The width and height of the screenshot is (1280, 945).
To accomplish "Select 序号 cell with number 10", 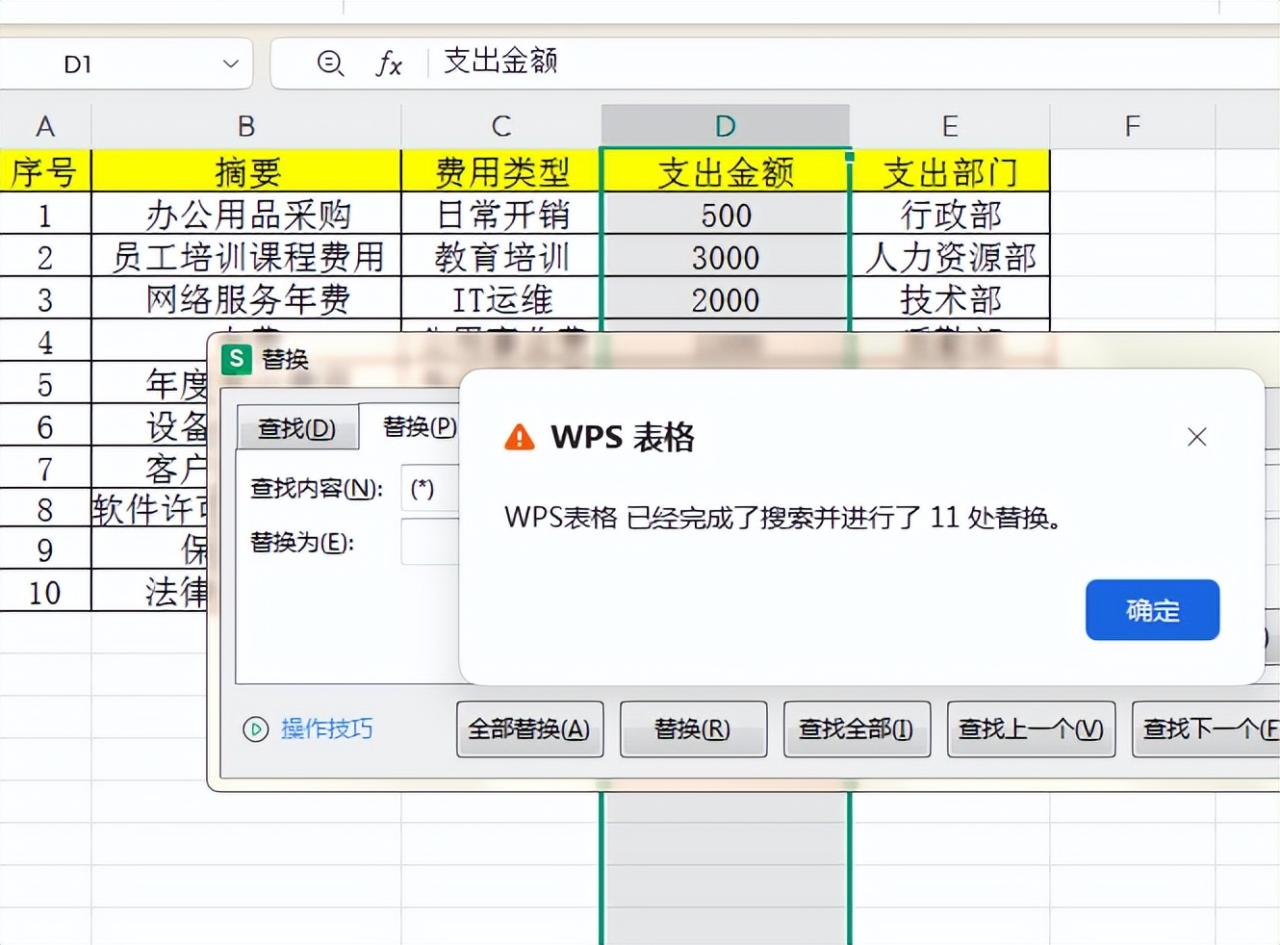I will click(x=45, y=591).
